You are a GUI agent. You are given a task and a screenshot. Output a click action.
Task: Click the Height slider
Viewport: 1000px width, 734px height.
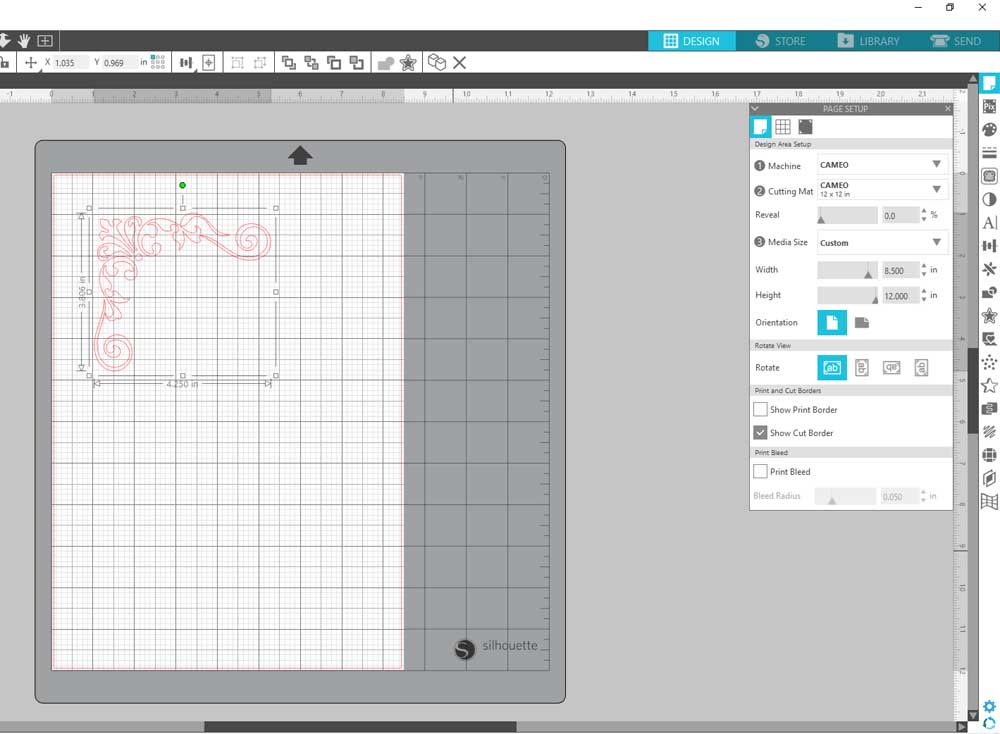[x=848, y=295]
